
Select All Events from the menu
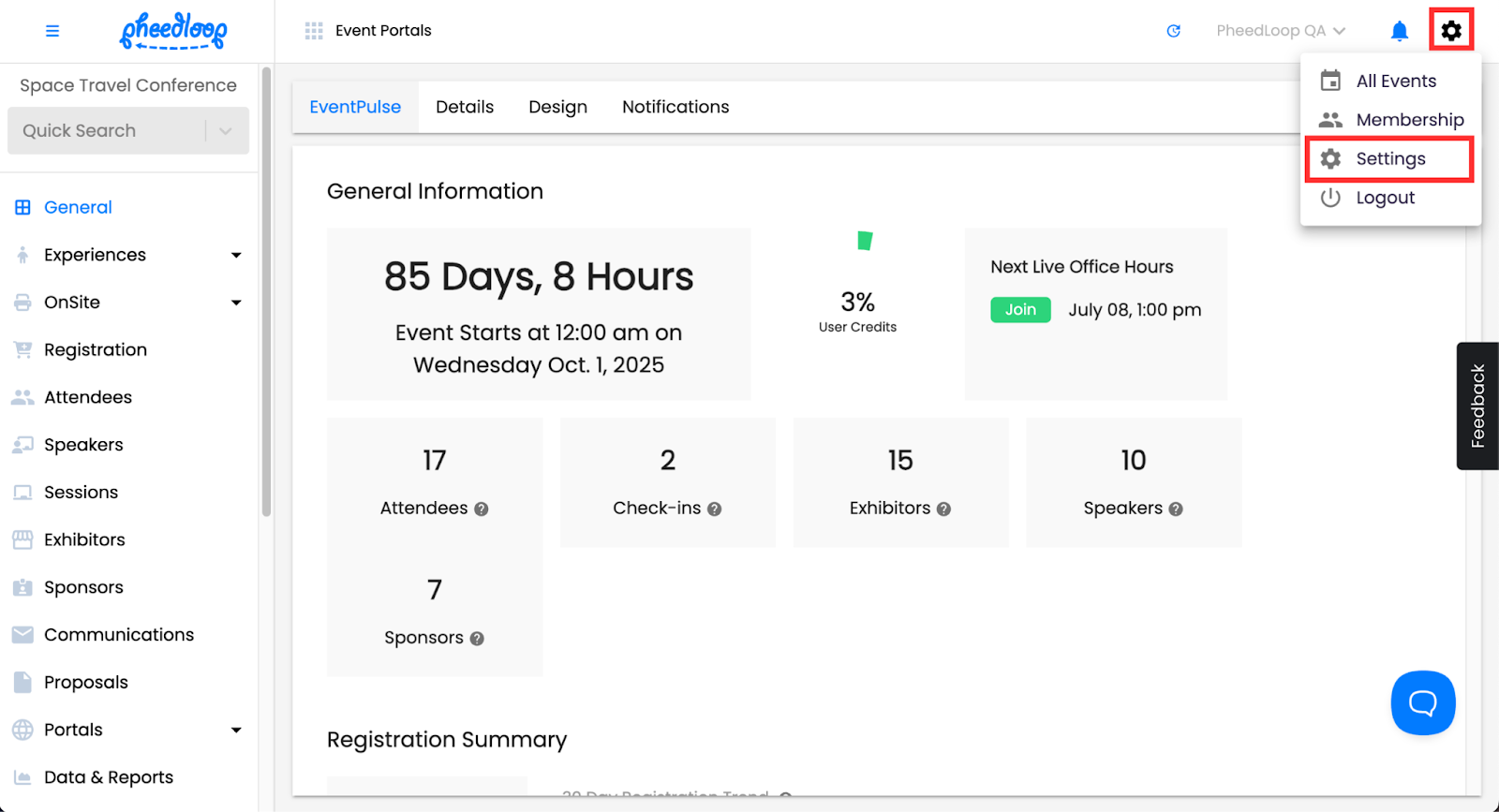point(1390,81)
